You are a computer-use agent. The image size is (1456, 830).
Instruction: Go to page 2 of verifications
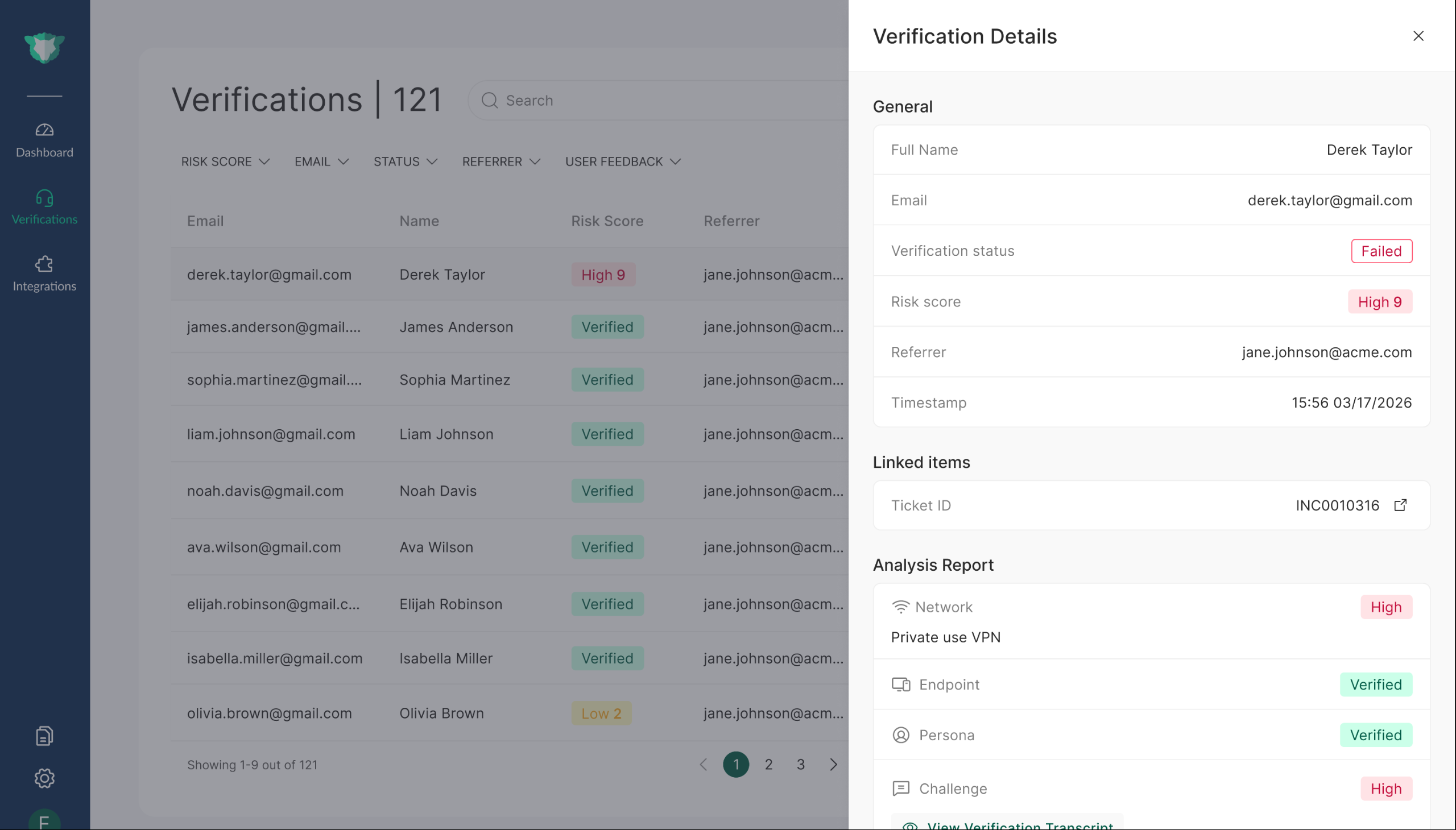pos(768,765)
